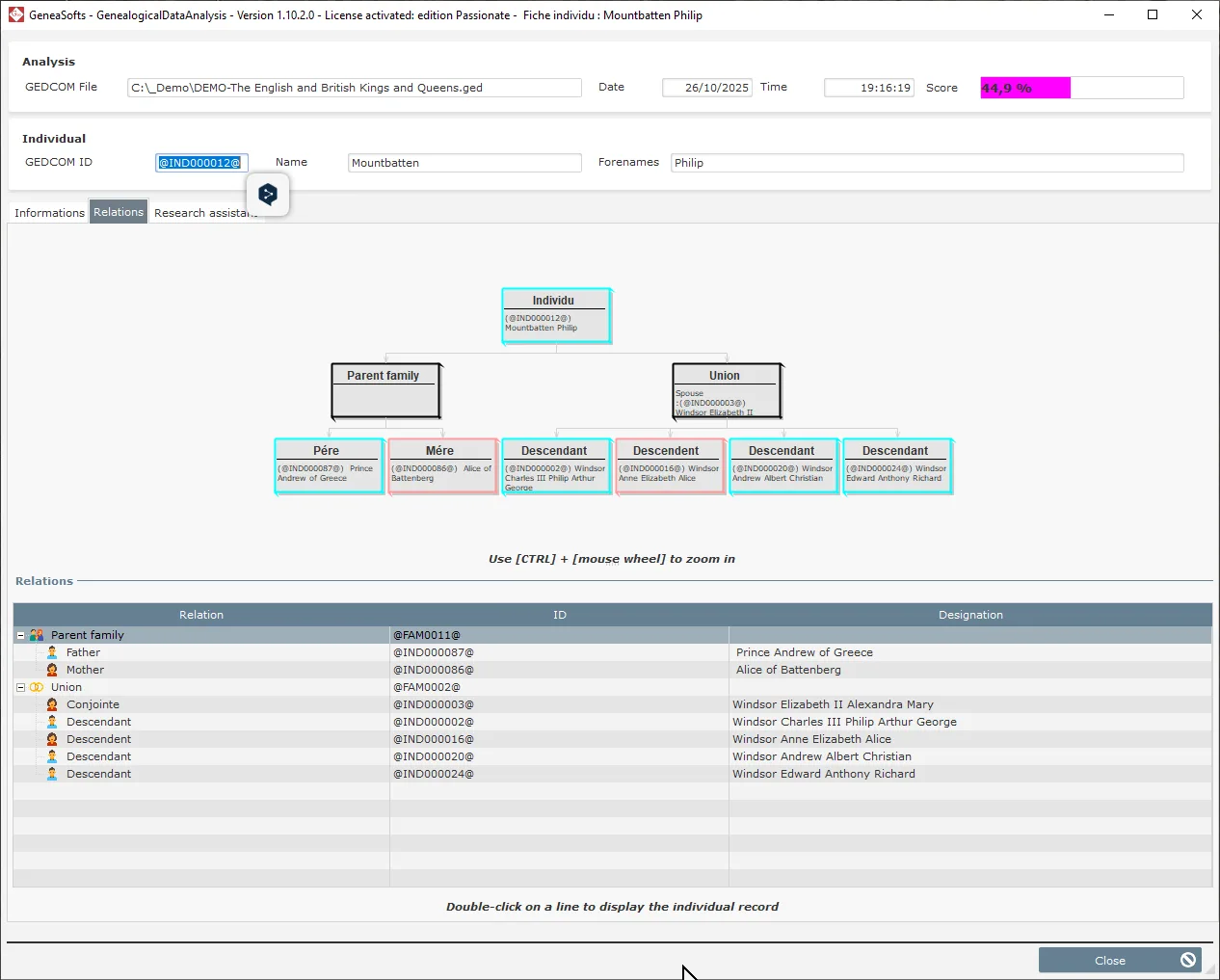This screenshot has width=1220, height=980.
Task: Click the Father person icon in Relations table
Action: coord(51,652)
